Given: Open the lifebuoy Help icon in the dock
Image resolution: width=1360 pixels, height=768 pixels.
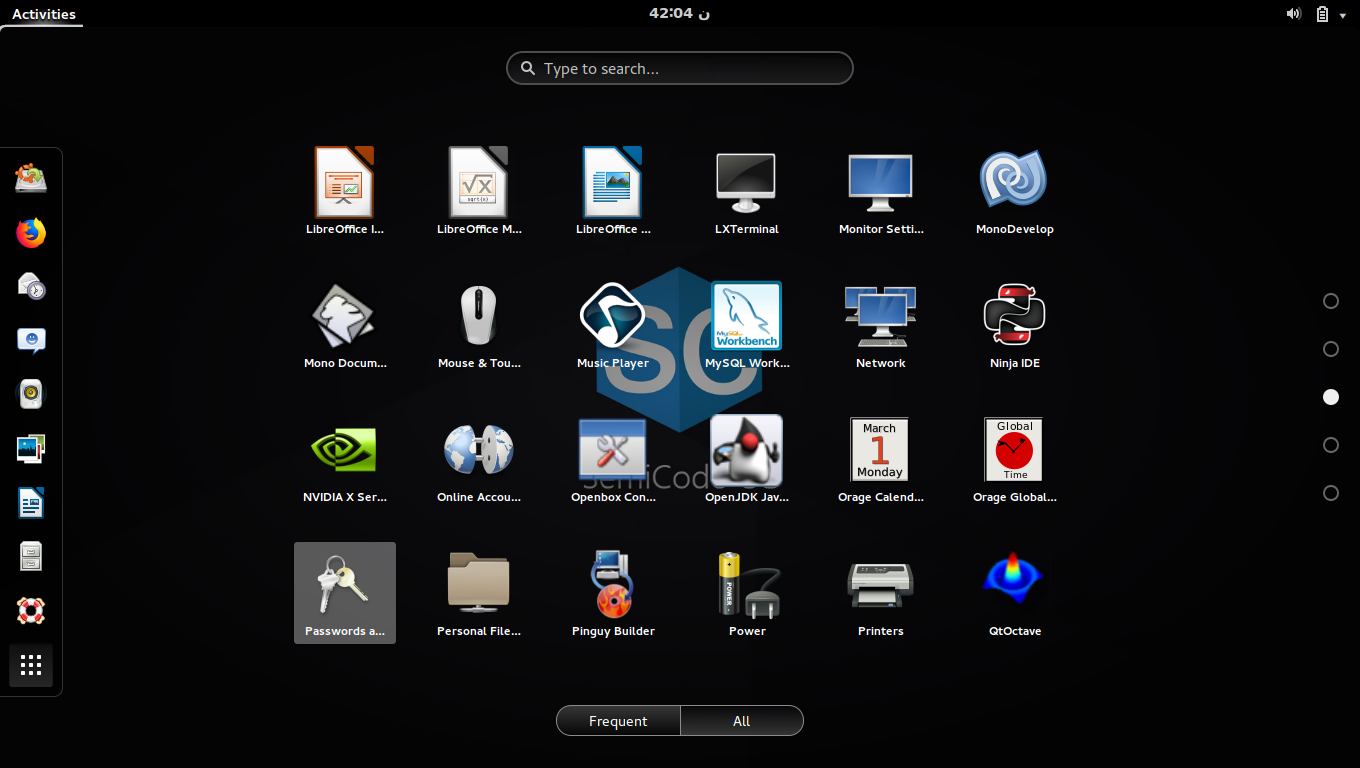Looking at the screenshot, I should tap(31, 611).
